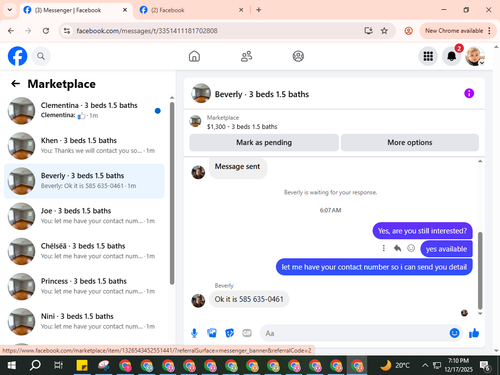Screen dimensions: 500x375
Task: Open the notifications bell
Action: point(451,56)
